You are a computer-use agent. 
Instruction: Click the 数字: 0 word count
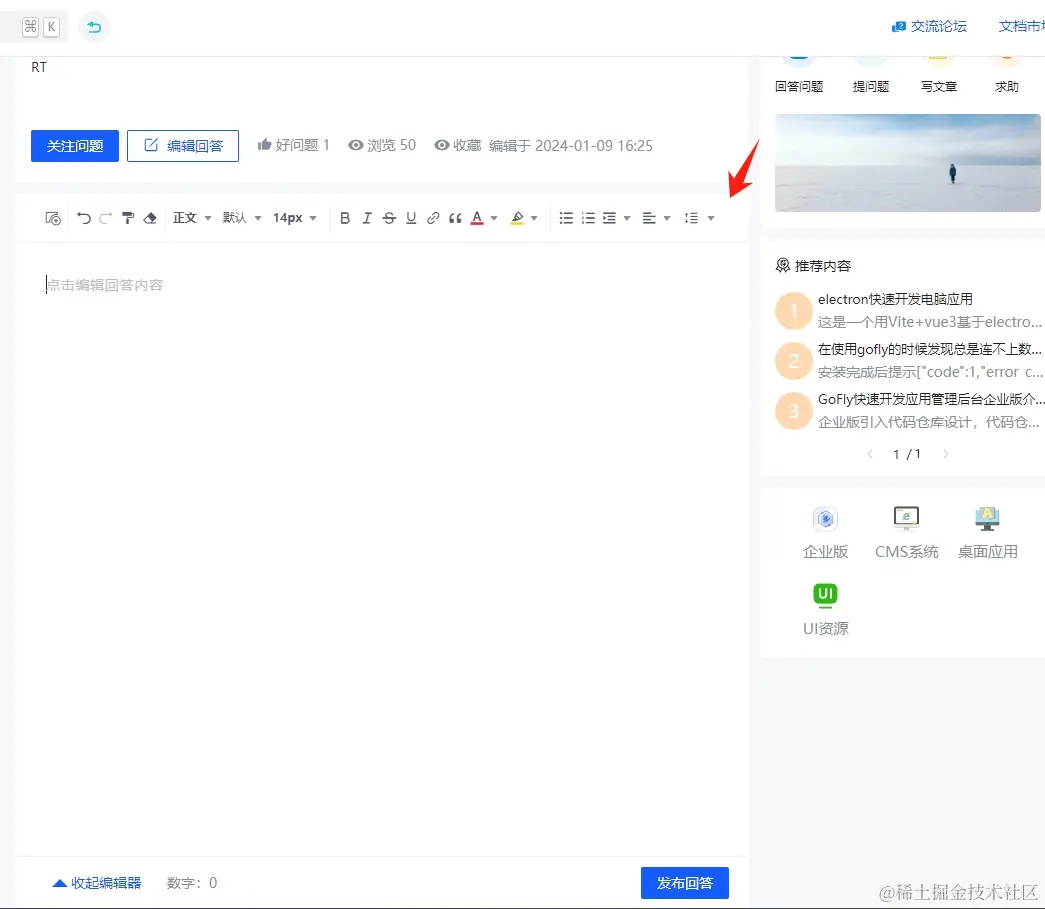(x=192, y=883)
